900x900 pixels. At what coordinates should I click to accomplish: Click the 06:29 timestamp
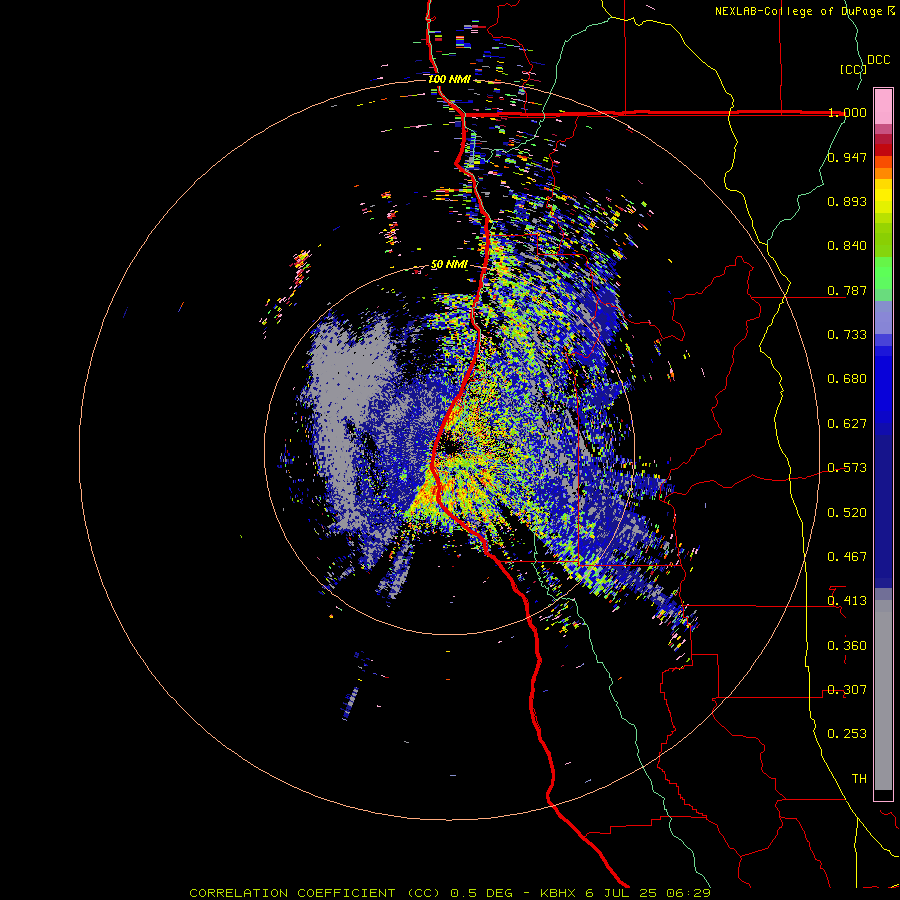point(688,893)
